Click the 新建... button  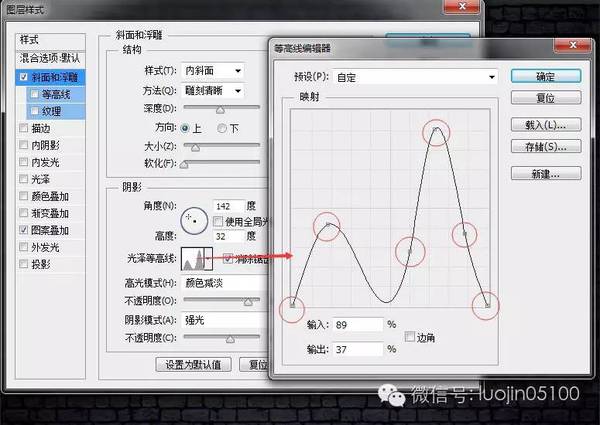point(546,173)
